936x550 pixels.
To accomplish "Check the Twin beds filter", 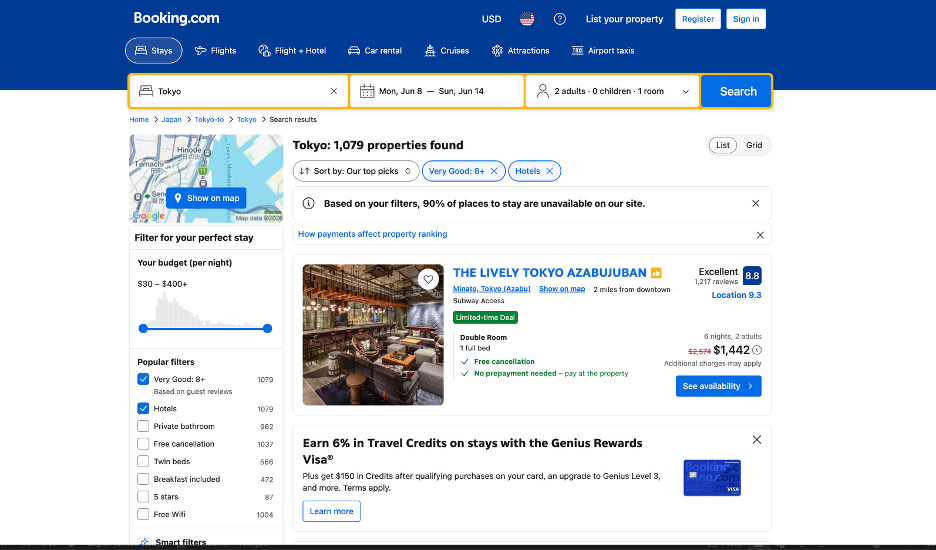I will click(x=143, y=461).
